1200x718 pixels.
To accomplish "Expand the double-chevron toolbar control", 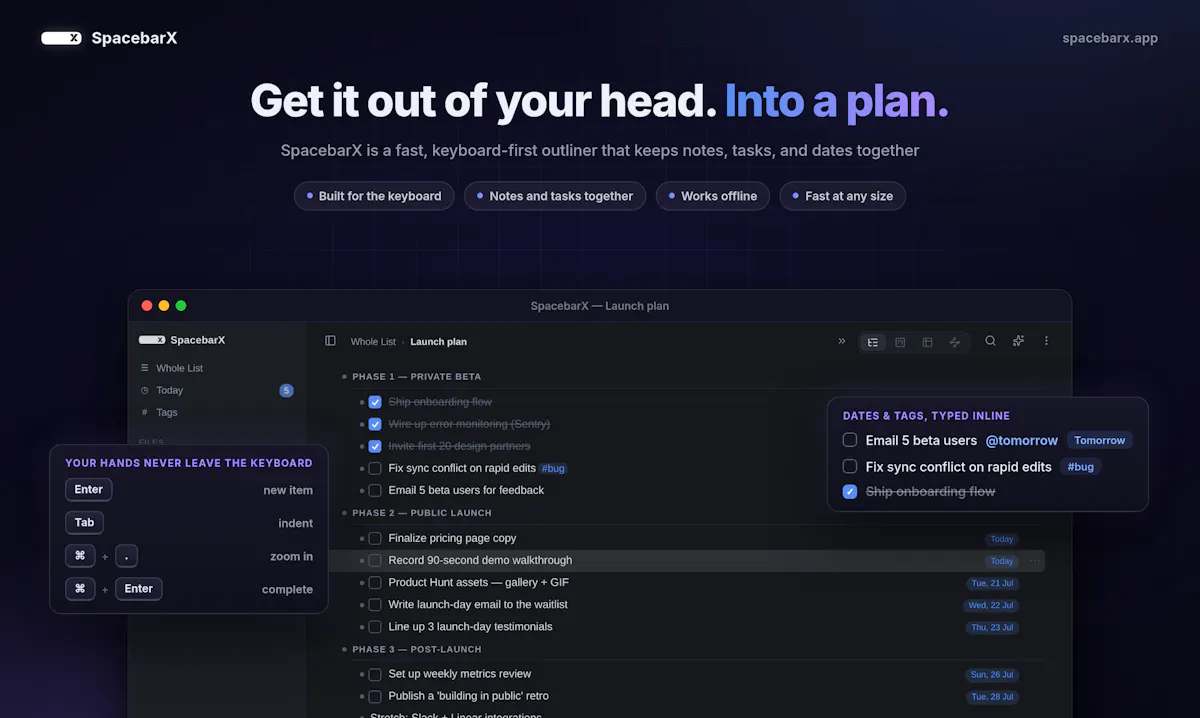I will pos(842,341).
